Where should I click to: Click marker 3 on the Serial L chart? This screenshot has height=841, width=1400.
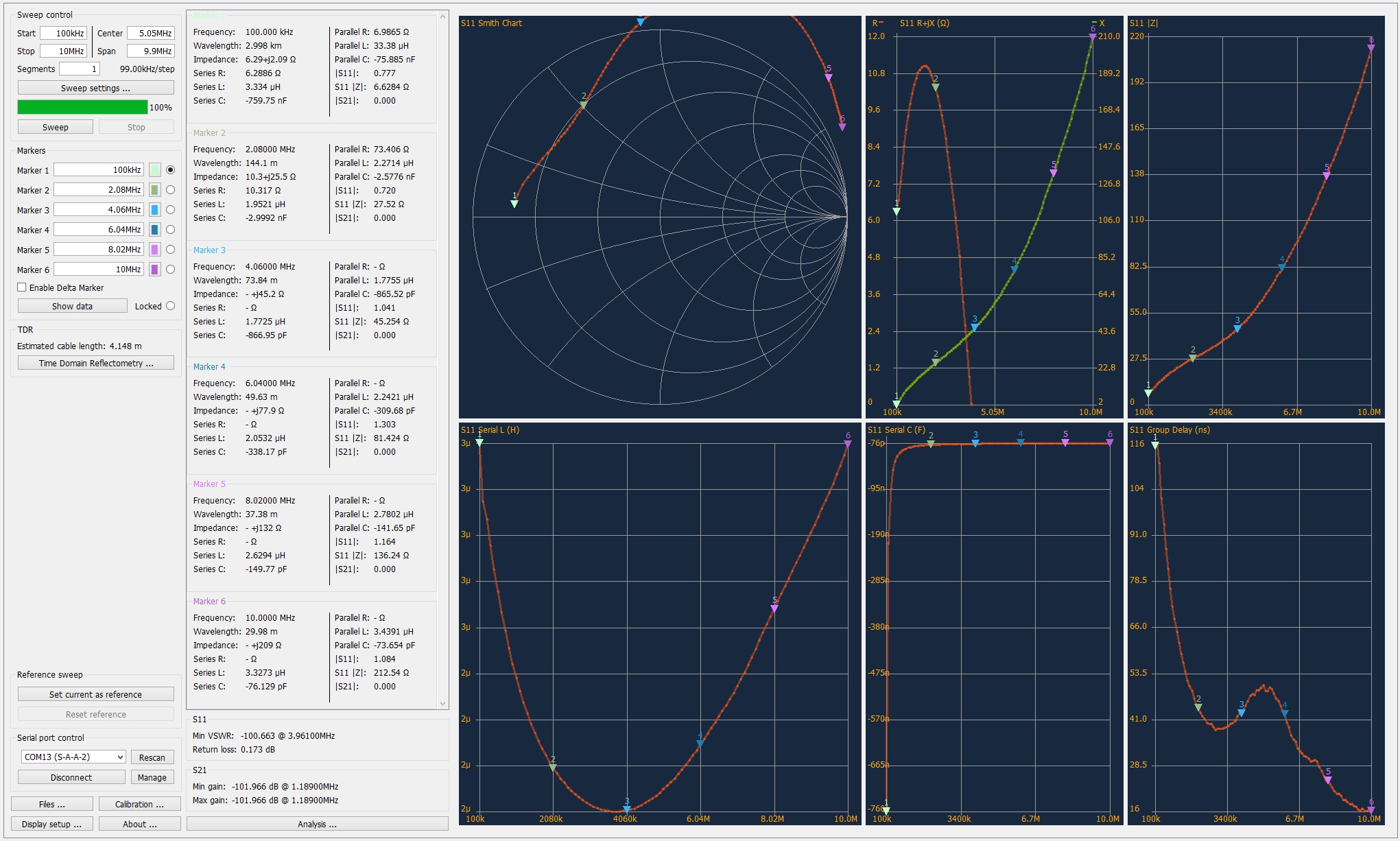[626, 809]
